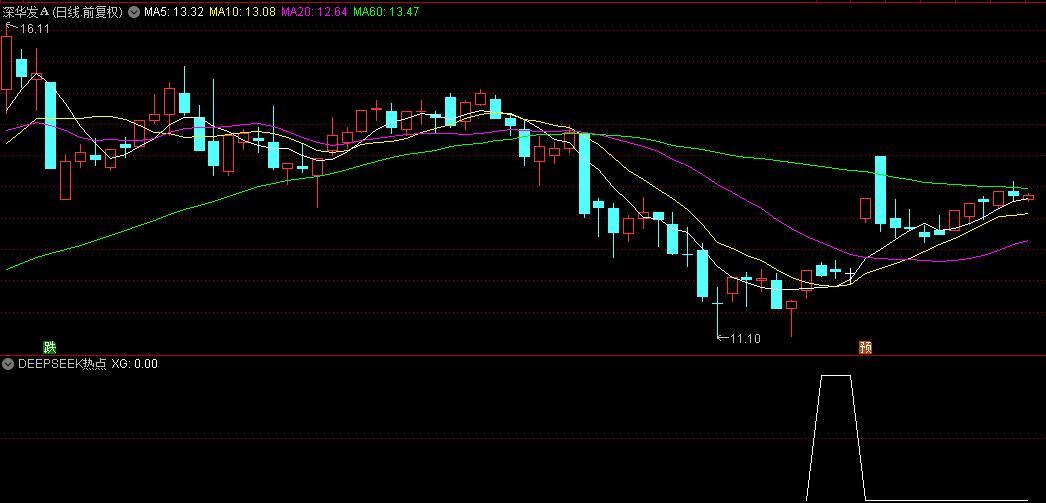Click the MA60: 13.47 label

(386, 11)
